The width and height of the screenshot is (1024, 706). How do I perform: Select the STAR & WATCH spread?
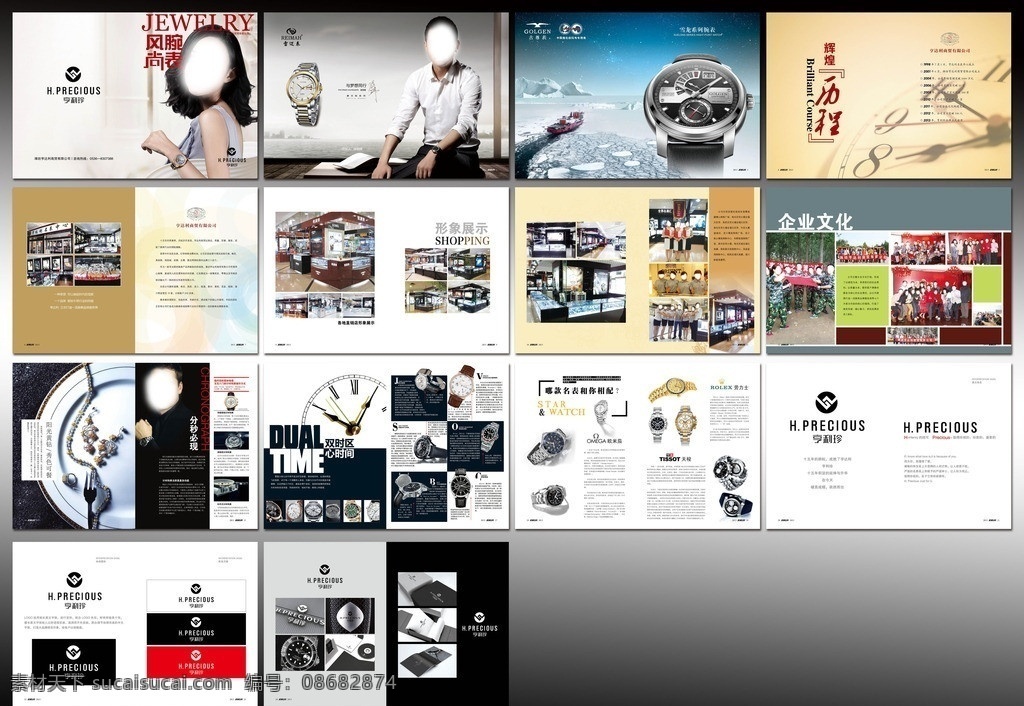[x=637, y=446]
